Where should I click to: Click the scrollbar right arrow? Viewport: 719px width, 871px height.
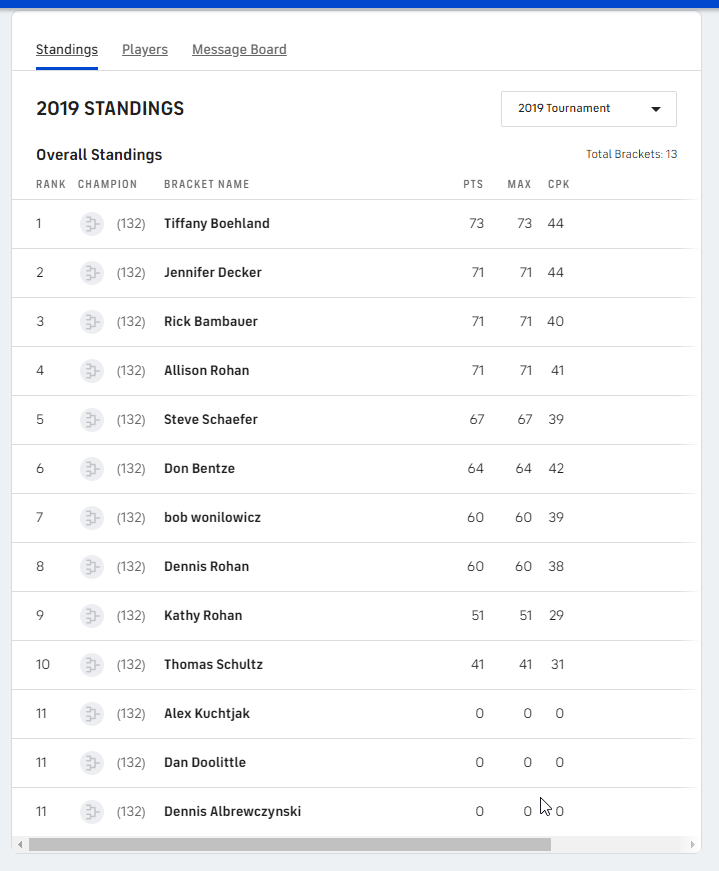(x=694, y=845)
